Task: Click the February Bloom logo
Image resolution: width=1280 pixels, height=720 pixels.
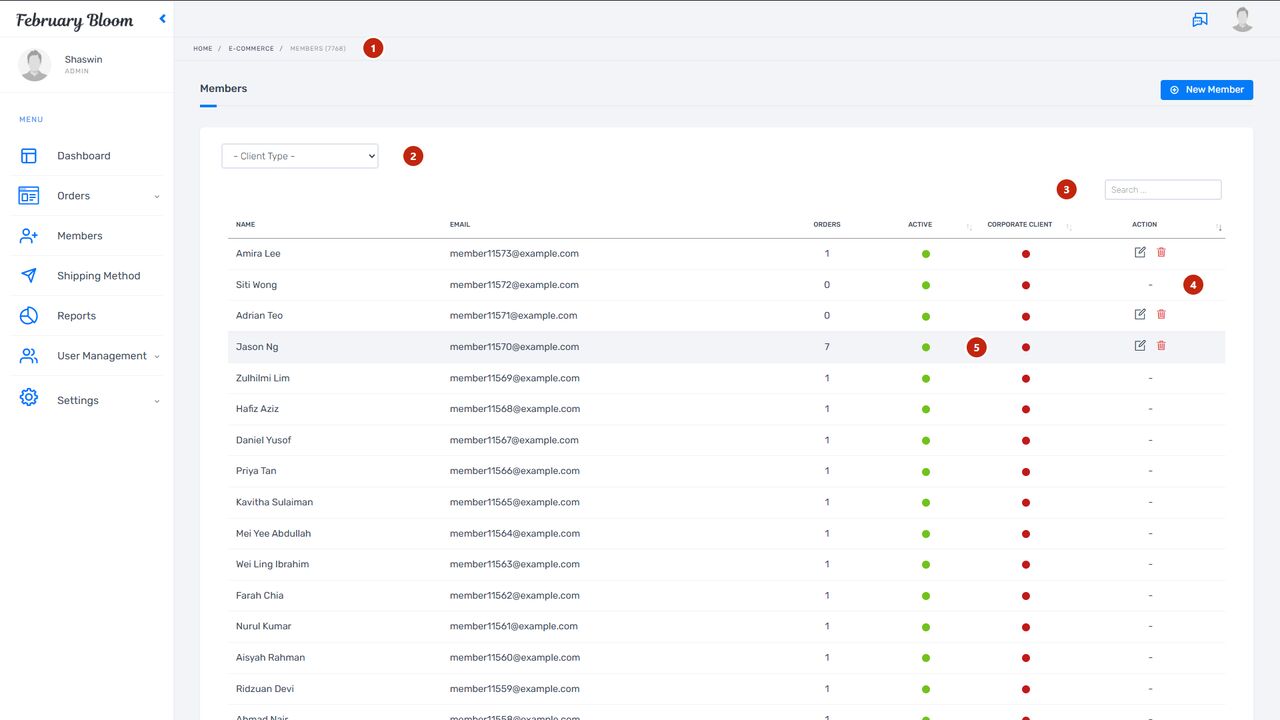Action: (75, 20)
